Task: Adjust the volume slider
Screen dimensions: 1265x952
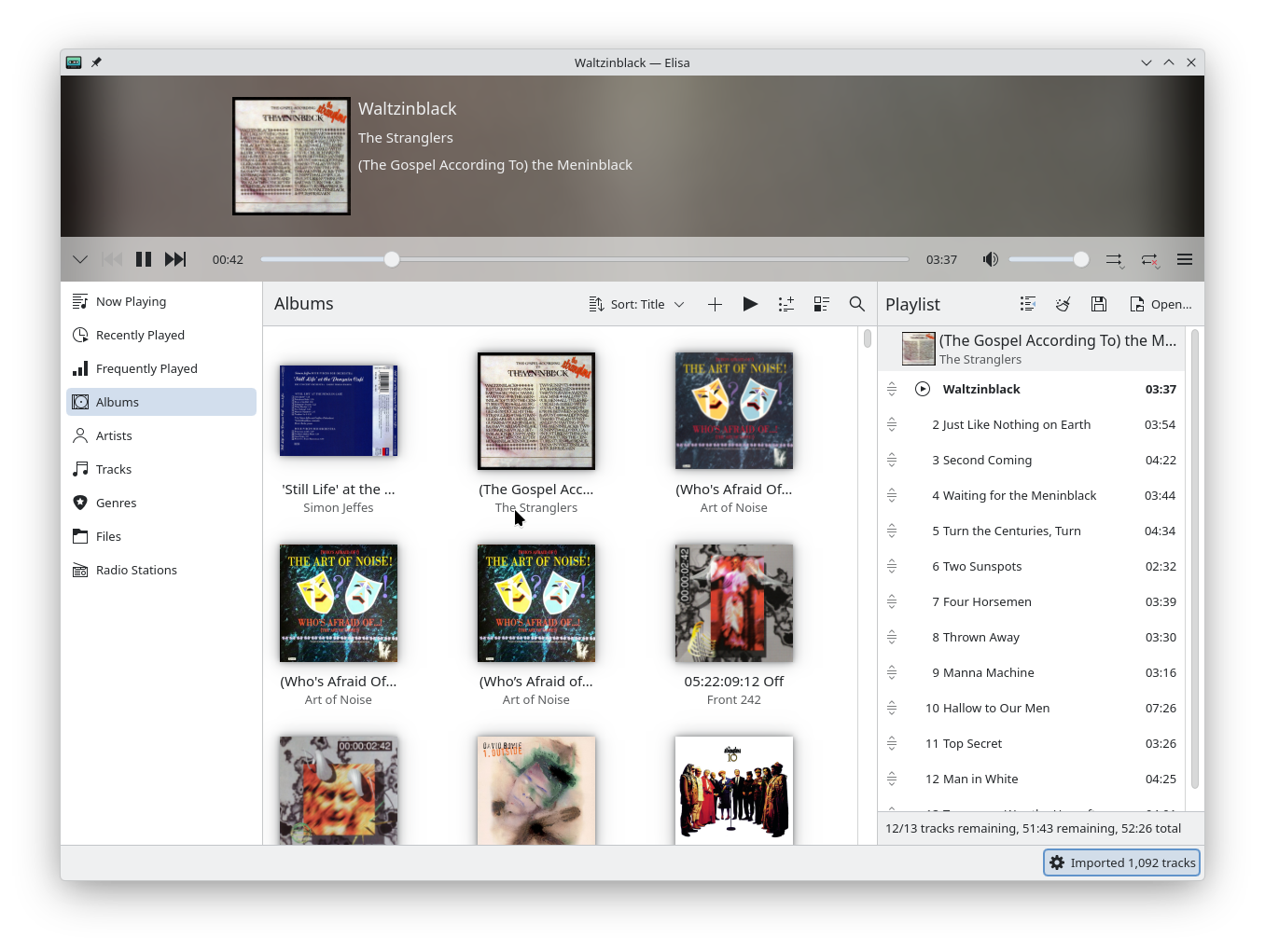Action: click(1049, 259)
